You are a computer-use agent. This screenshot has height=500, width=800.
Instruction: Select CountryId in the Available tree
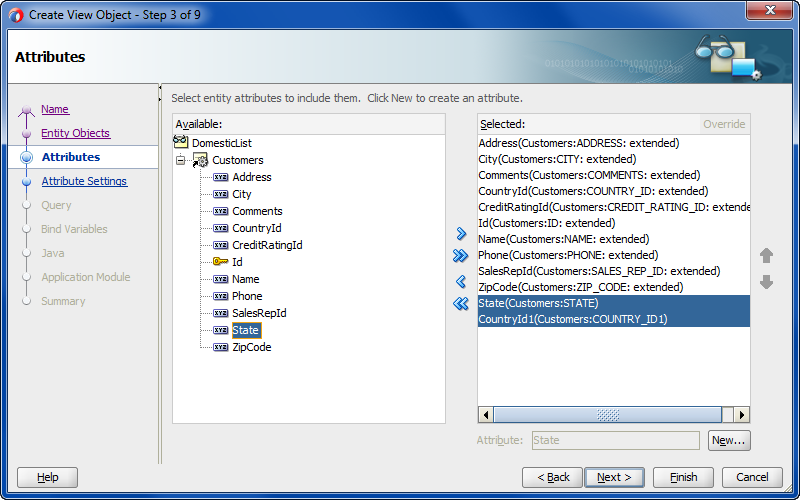click(x=257, y=228)
